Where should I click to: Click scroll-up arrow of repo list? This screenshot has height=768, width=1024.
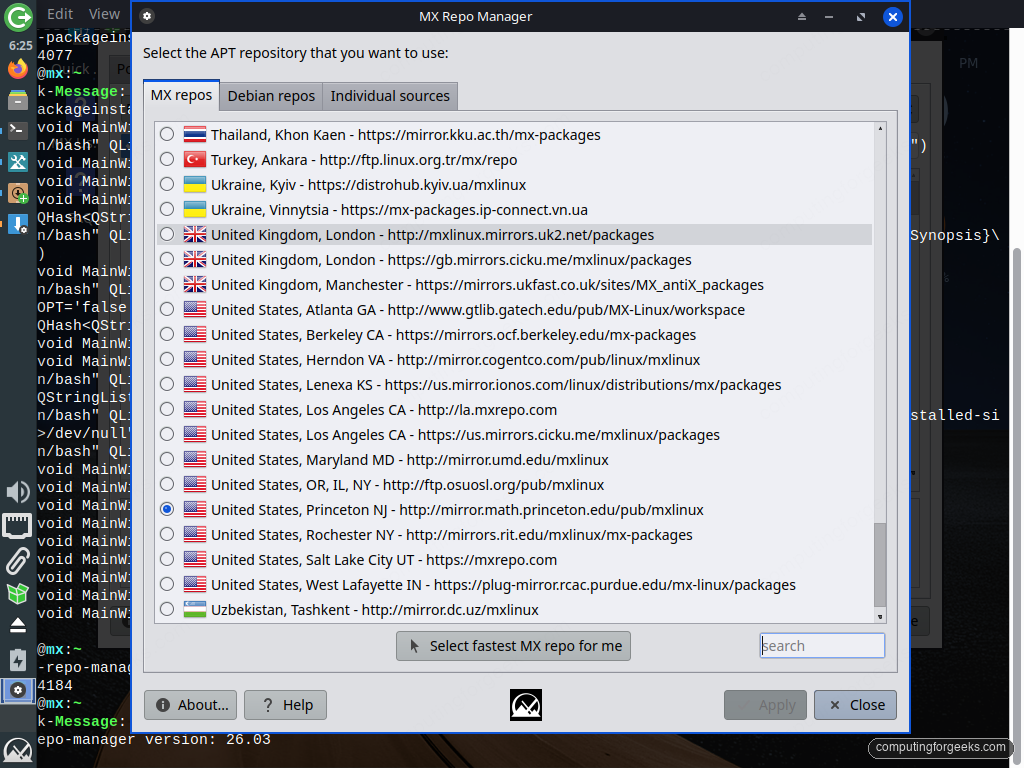pyautogui.click(x=880, y=129)
